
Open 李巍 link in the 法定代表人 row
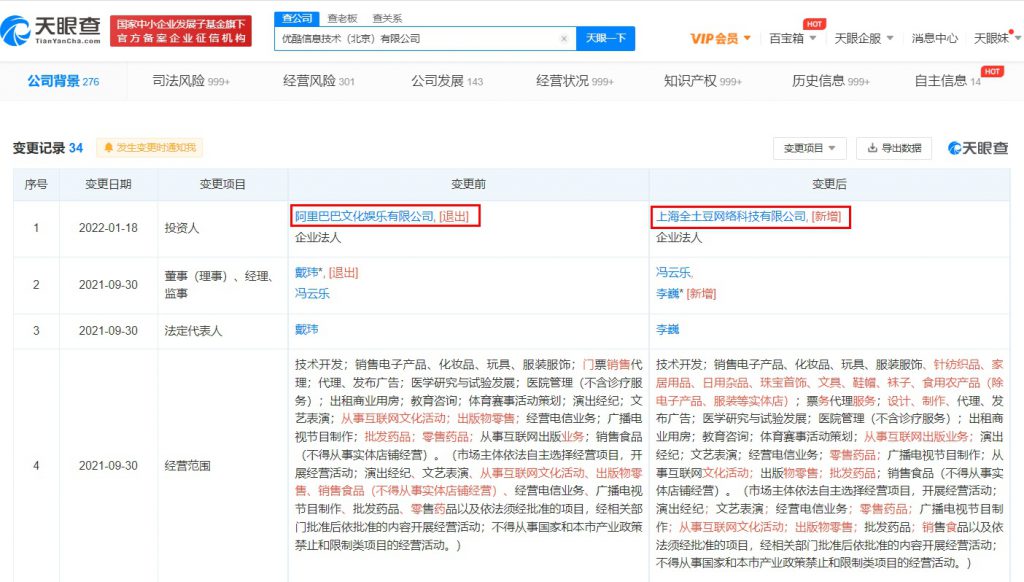667,330
